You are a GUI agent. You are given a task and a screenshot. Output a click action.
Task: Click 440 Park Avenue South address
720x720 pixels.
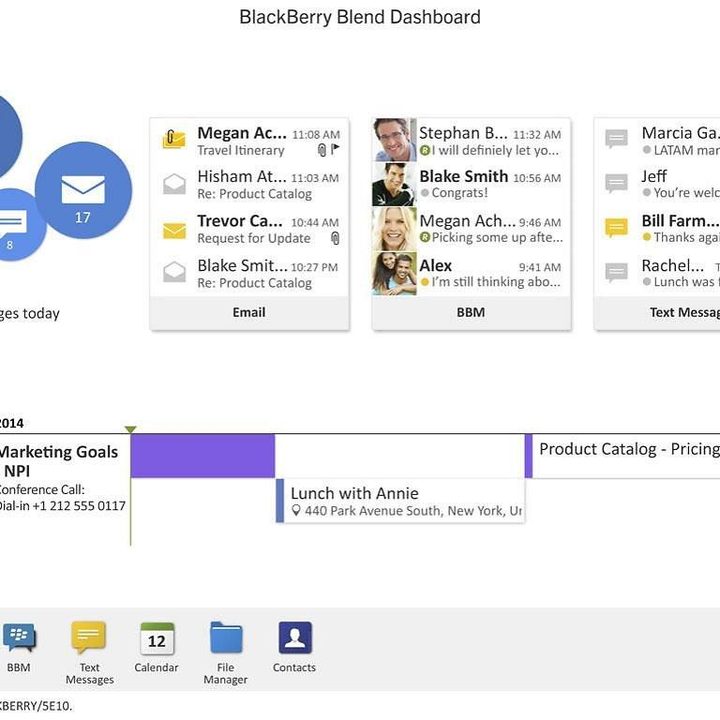[412, 511]
